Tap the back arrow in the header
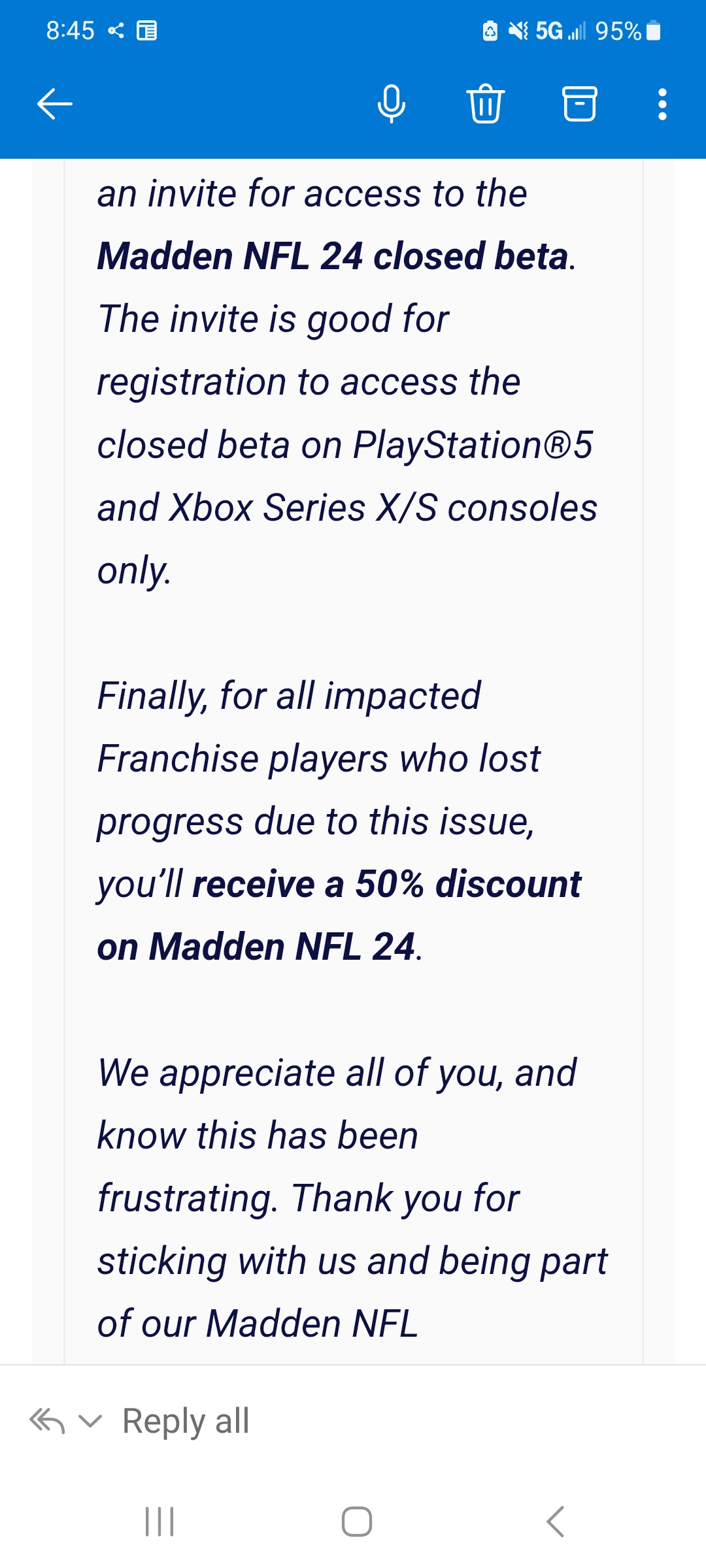This screenshot has height=1568, width=706. pyautogui.click(x=55, y=104)
